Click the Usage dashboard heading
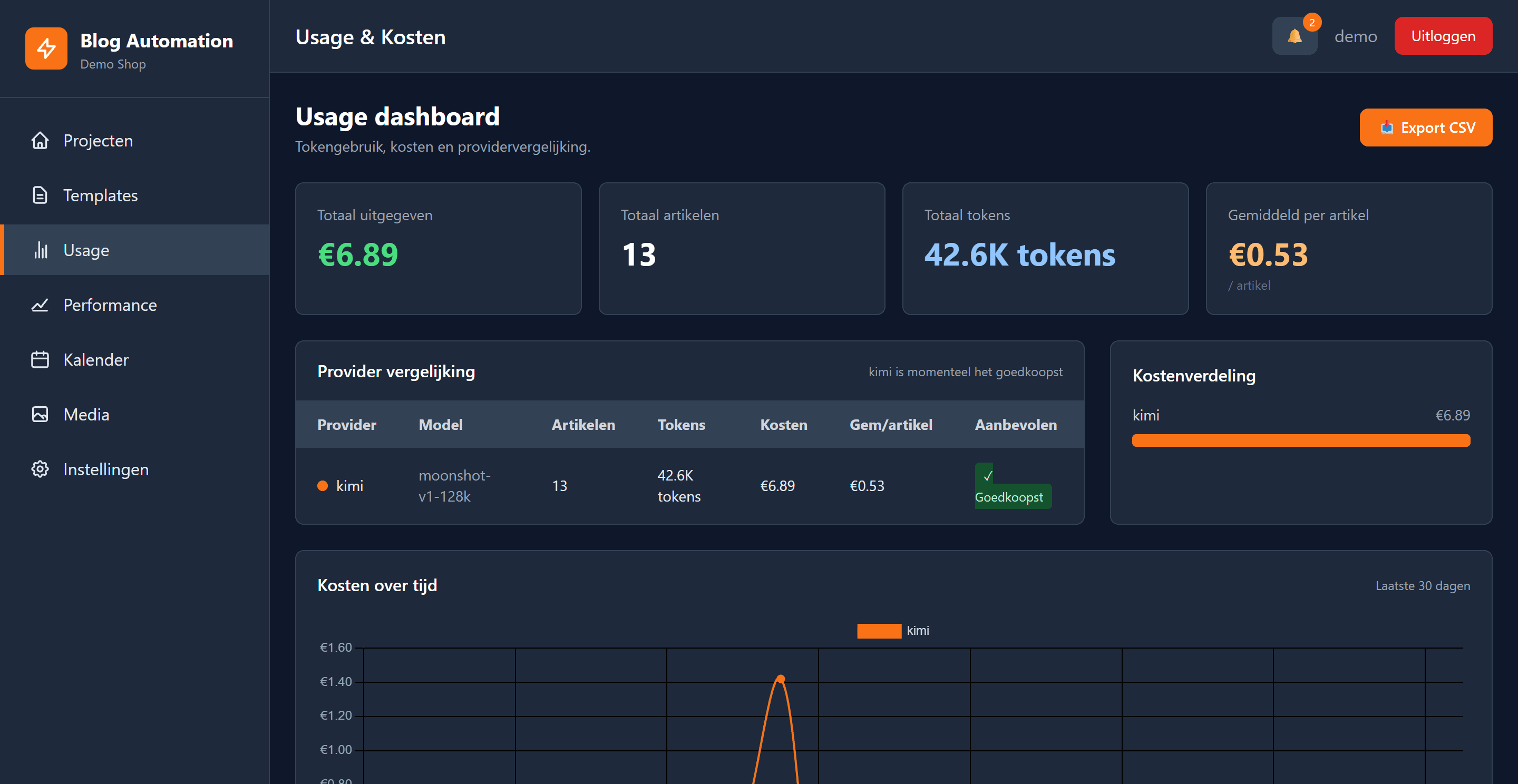This screenshot has height=784, width=1518. point(397,116)
